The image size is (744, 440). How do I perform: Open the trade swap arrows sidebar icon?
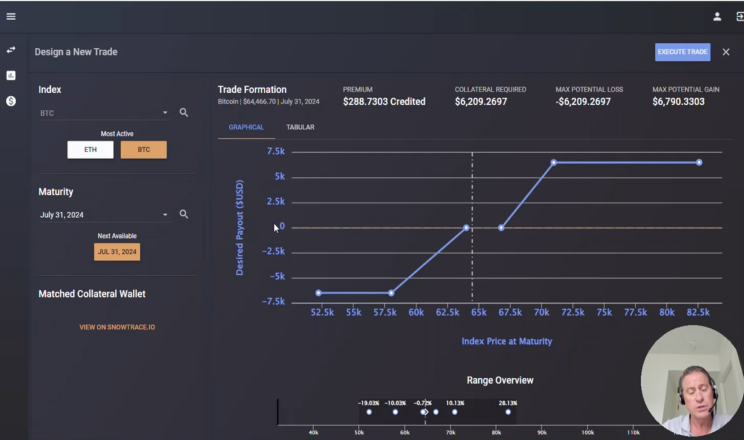(x=11, y=50)
